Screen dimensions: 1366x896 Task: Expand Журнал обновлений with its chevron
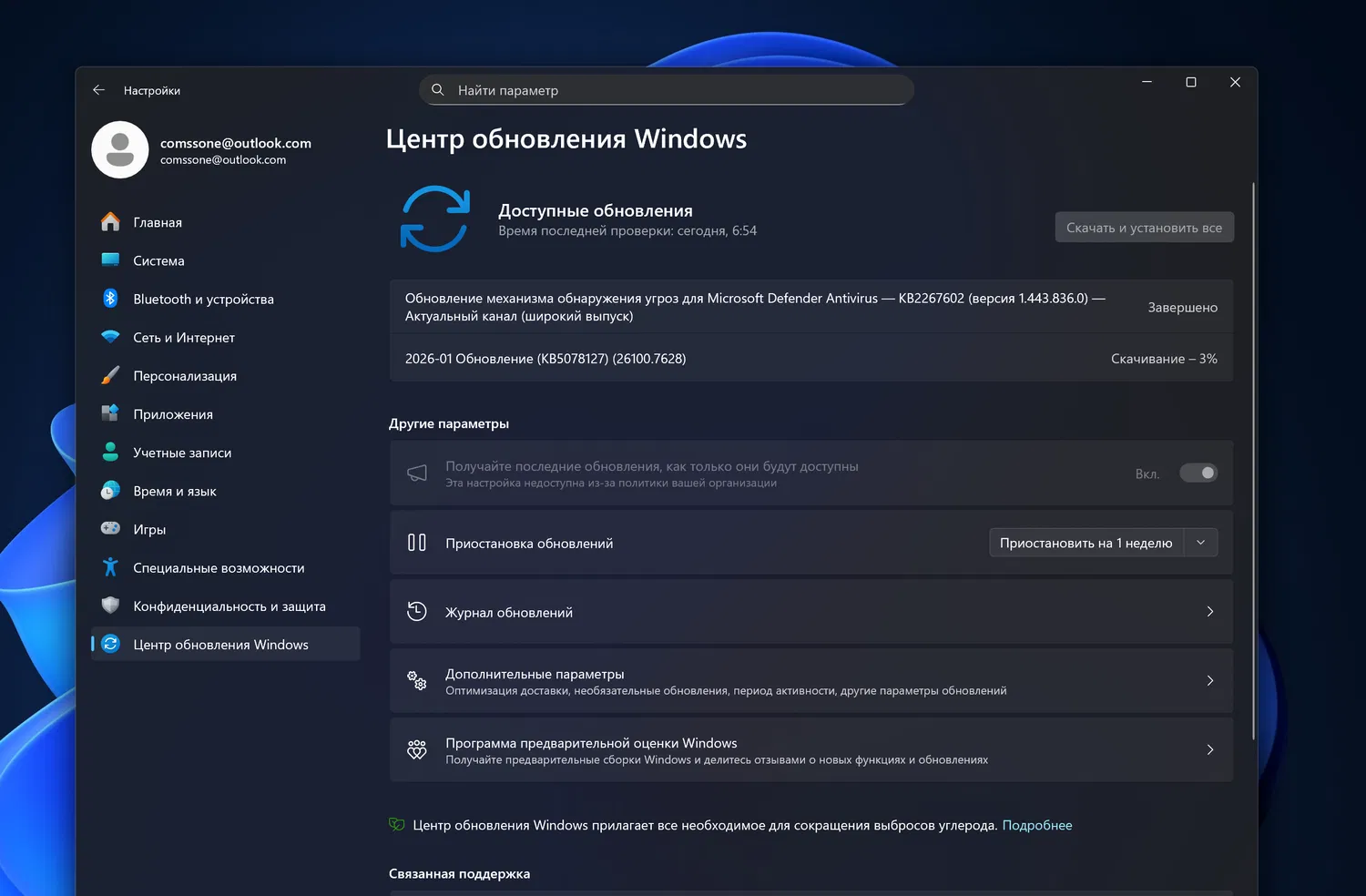pyautogui.click(x=1210, y=612)
